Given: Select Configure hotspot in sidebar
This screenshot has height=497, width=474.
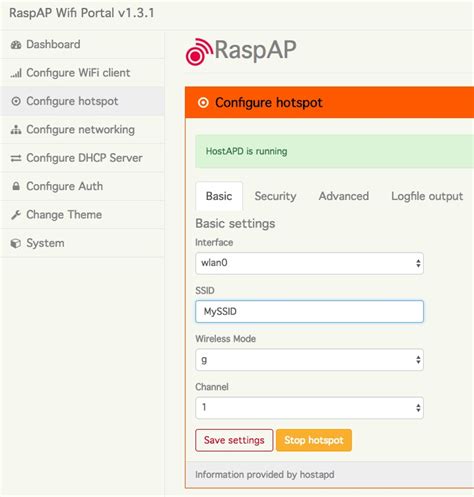Looking at the screenshot, I should [82, 101].
